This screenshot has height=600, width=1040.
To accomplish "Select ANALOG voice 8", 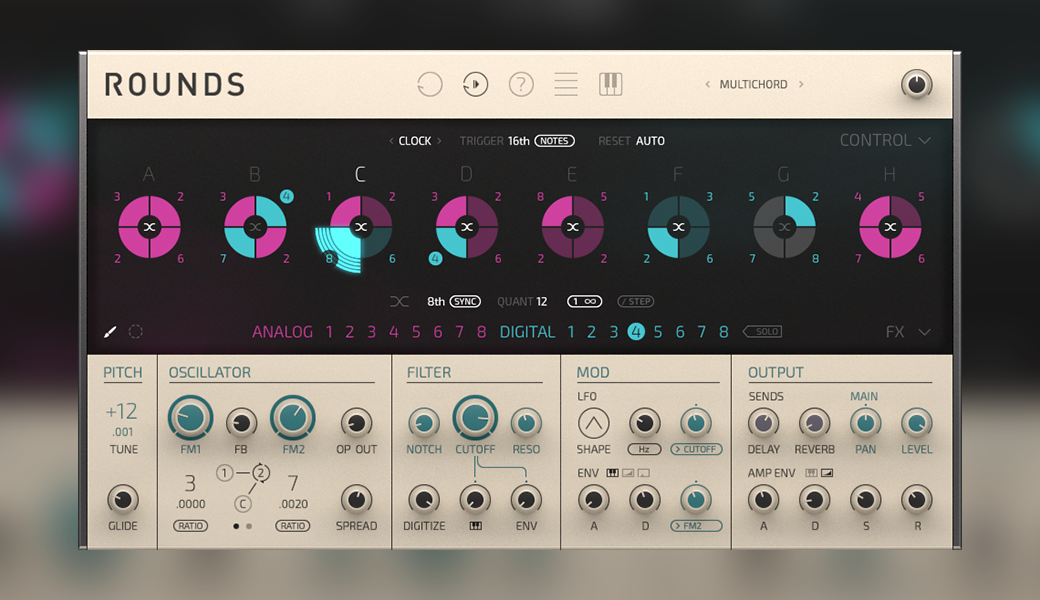I will pyautogui.click(x=482, y=331).
